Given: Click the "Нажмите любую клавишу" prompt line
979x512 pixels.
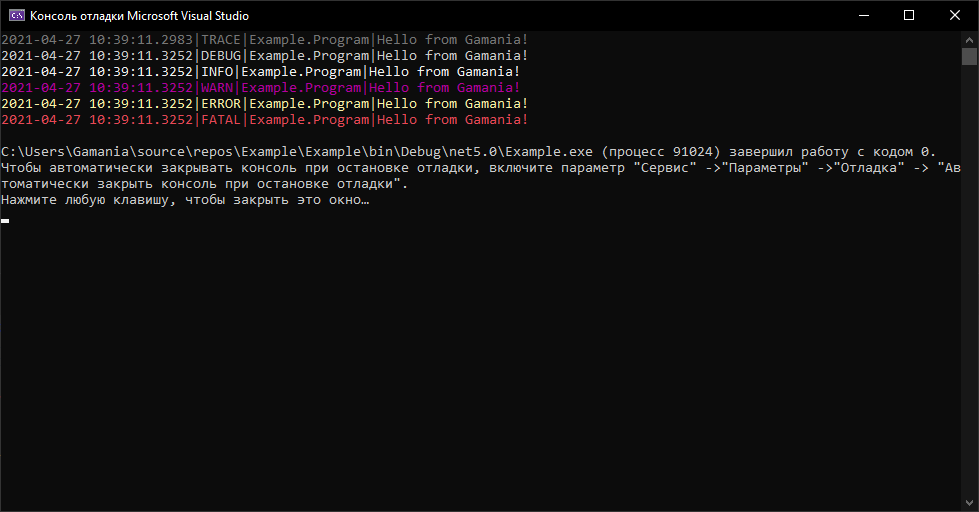Looking at the screenshot, I should coord(185,200).
